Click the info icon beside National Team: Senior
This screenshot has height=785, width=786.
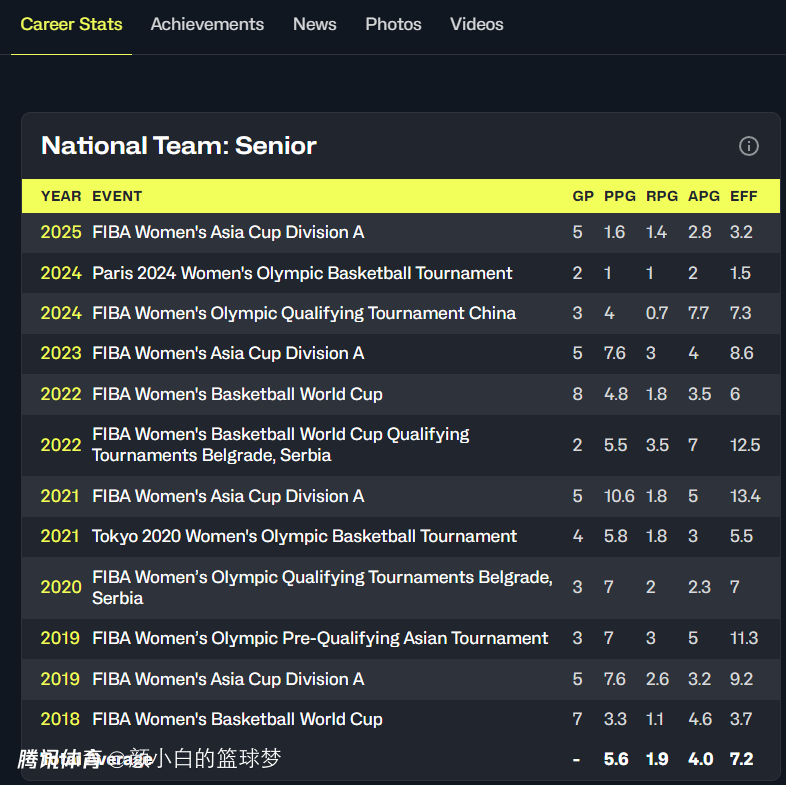748,146
